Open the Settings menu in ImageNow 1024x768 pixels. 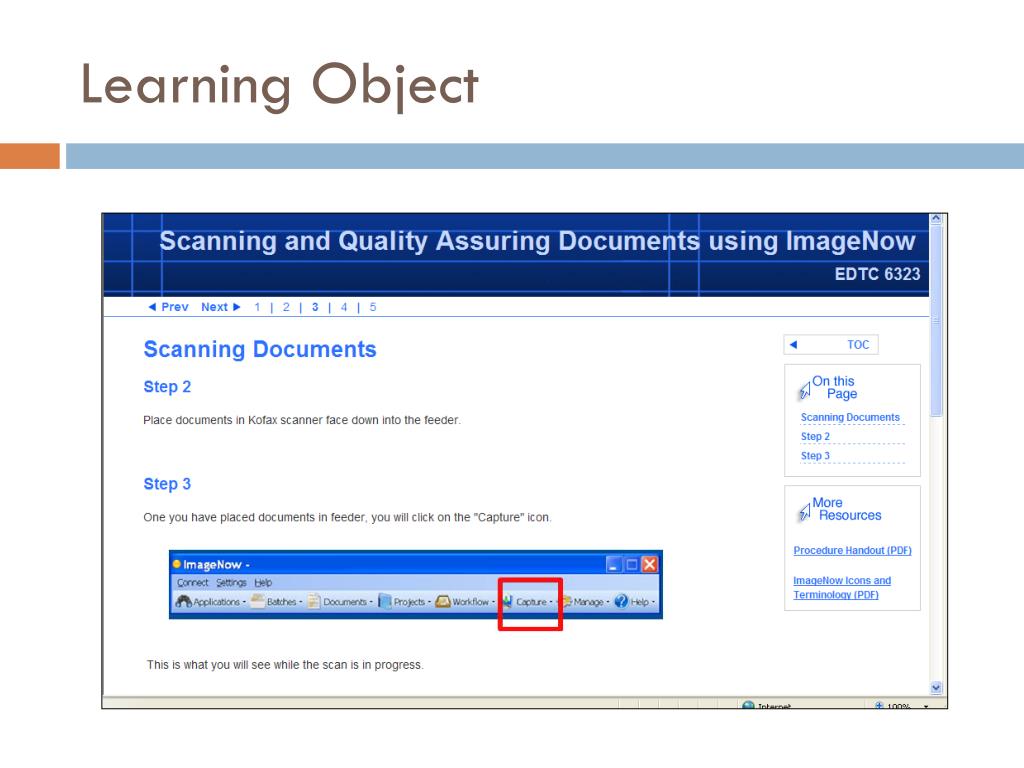[x=231, y=583]
